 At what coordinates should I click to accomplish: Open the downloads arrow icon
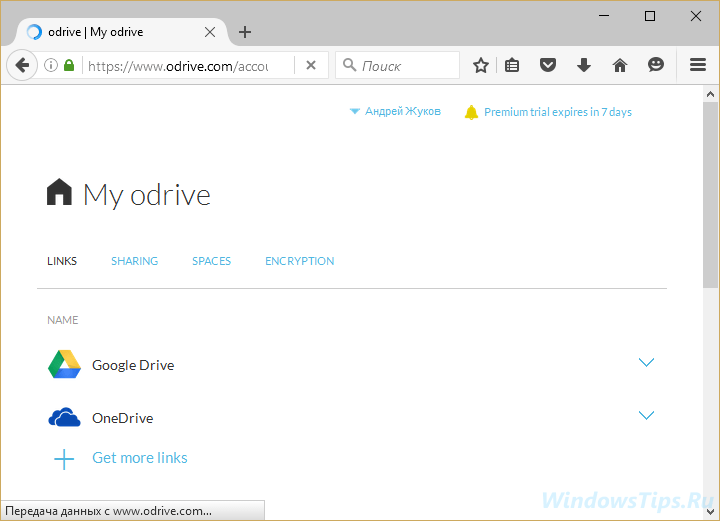(x=584, y=66)
